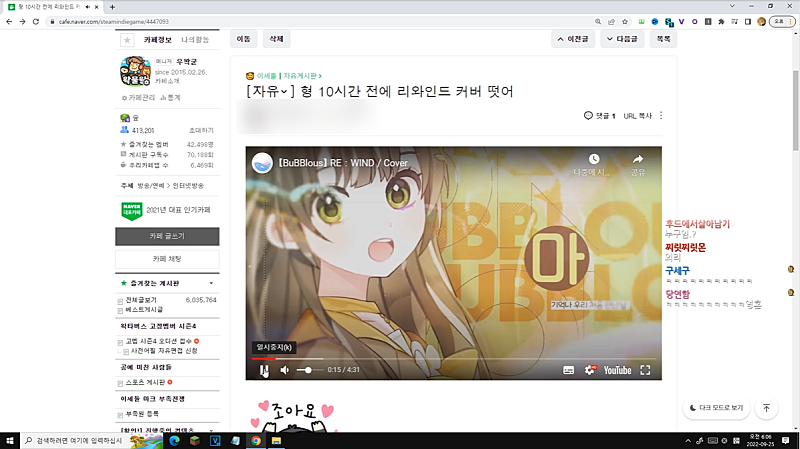Copy post link with URL 복사
The width and height of the screenshot is (800, 449).
(638, 116)
